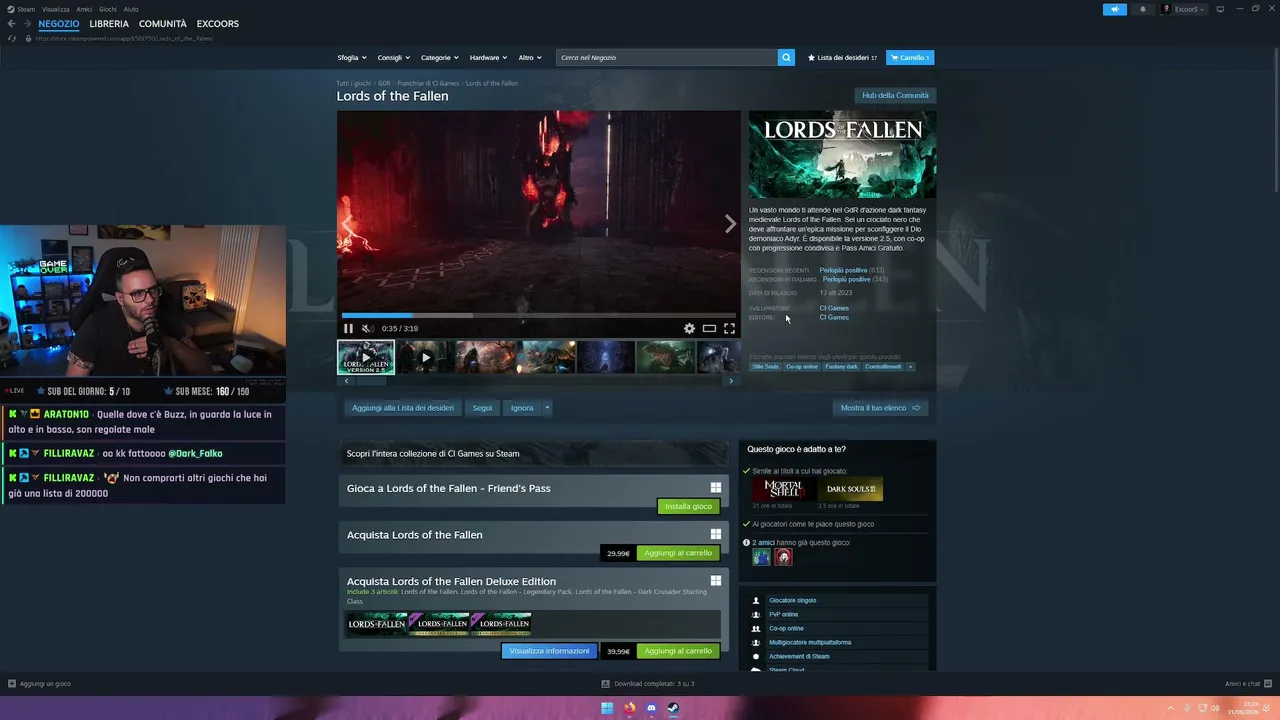Add Lords of the Fallen 29,99€ to cart
This screenshot has width=1280, height=720.
click(678, 553)
